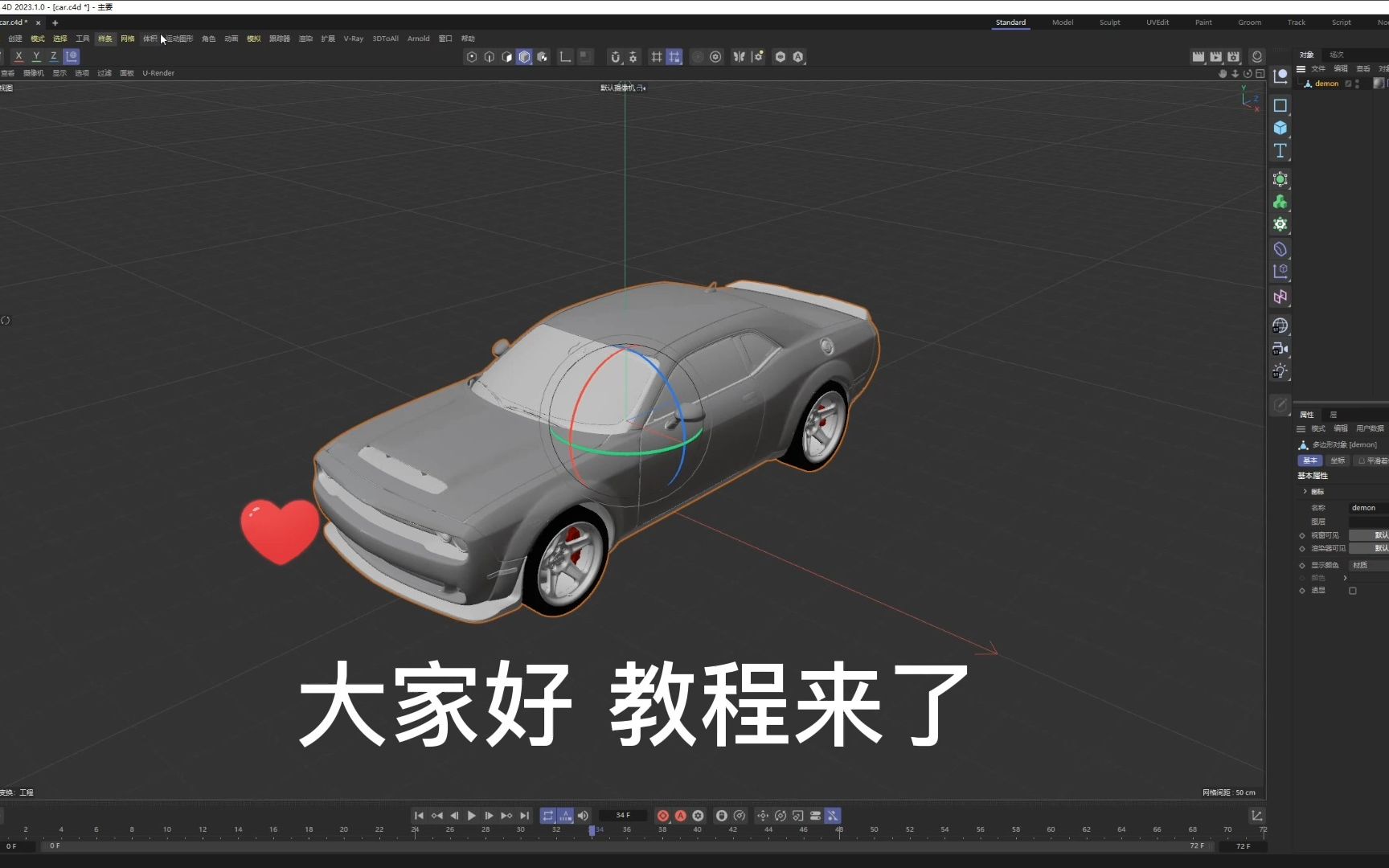Click the render settings gear icon in timeline
Image resolution: width=1389 pixels, height=868 pixels.
697,815
